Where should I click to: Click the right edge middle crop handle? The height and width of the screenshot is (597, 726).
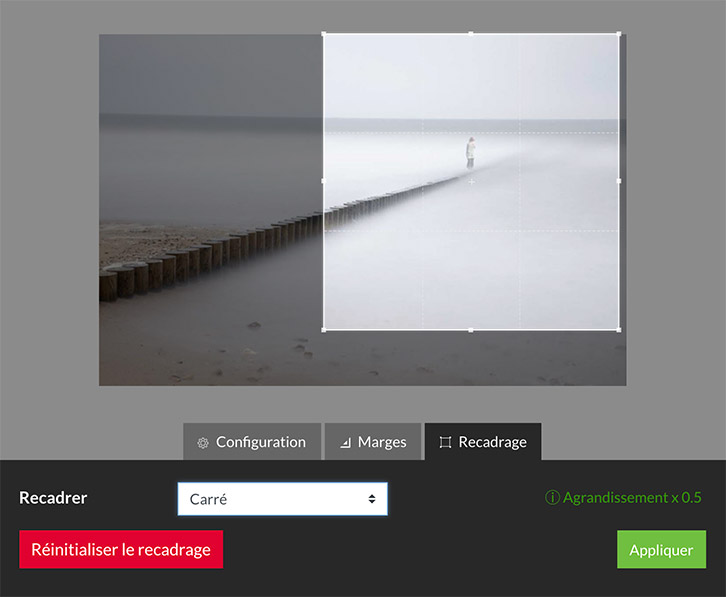coord(619,181)
